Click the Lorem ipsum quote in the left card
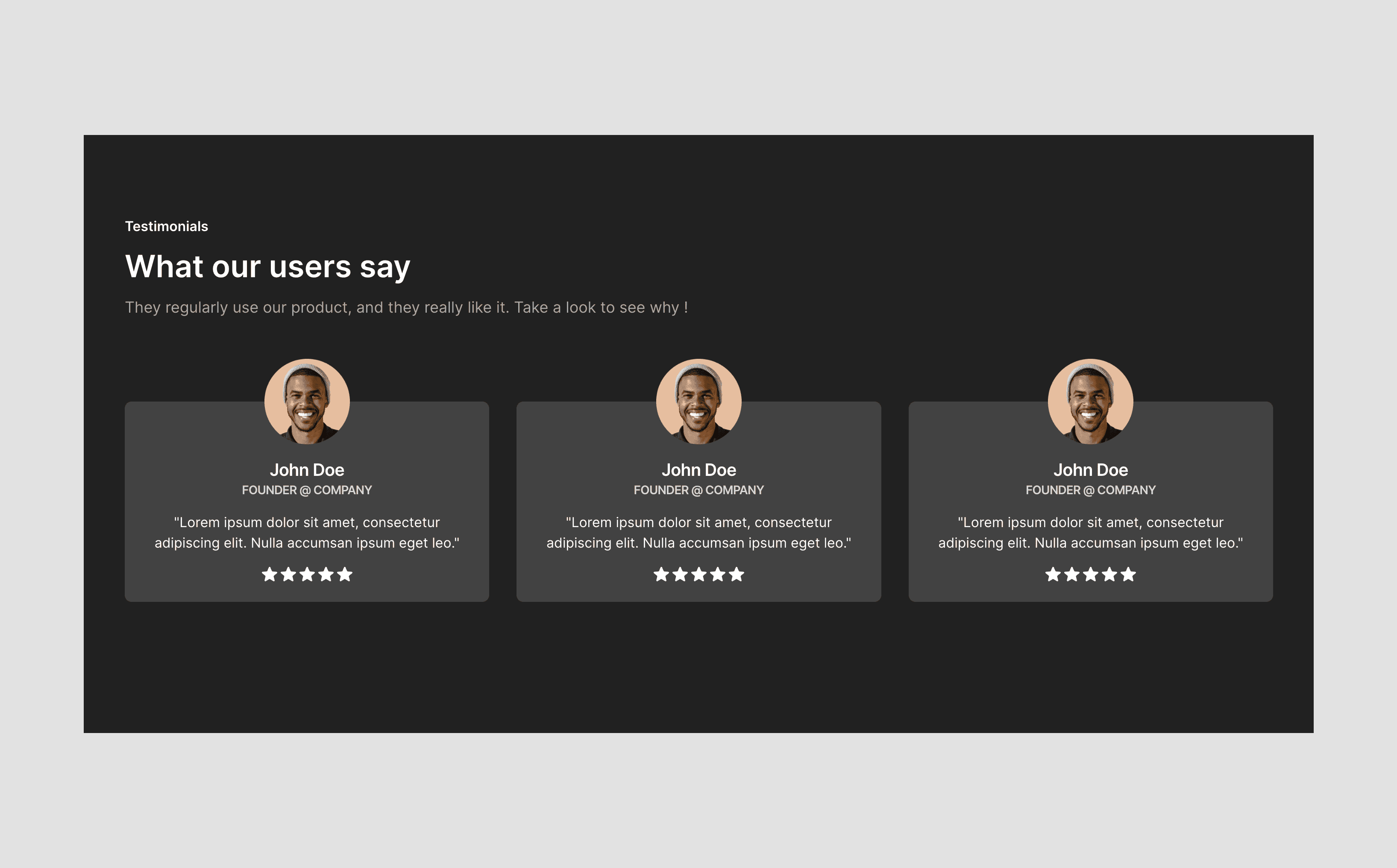Image resolution: width=1397 pixels, height=868 pixels. pos(307,533)
